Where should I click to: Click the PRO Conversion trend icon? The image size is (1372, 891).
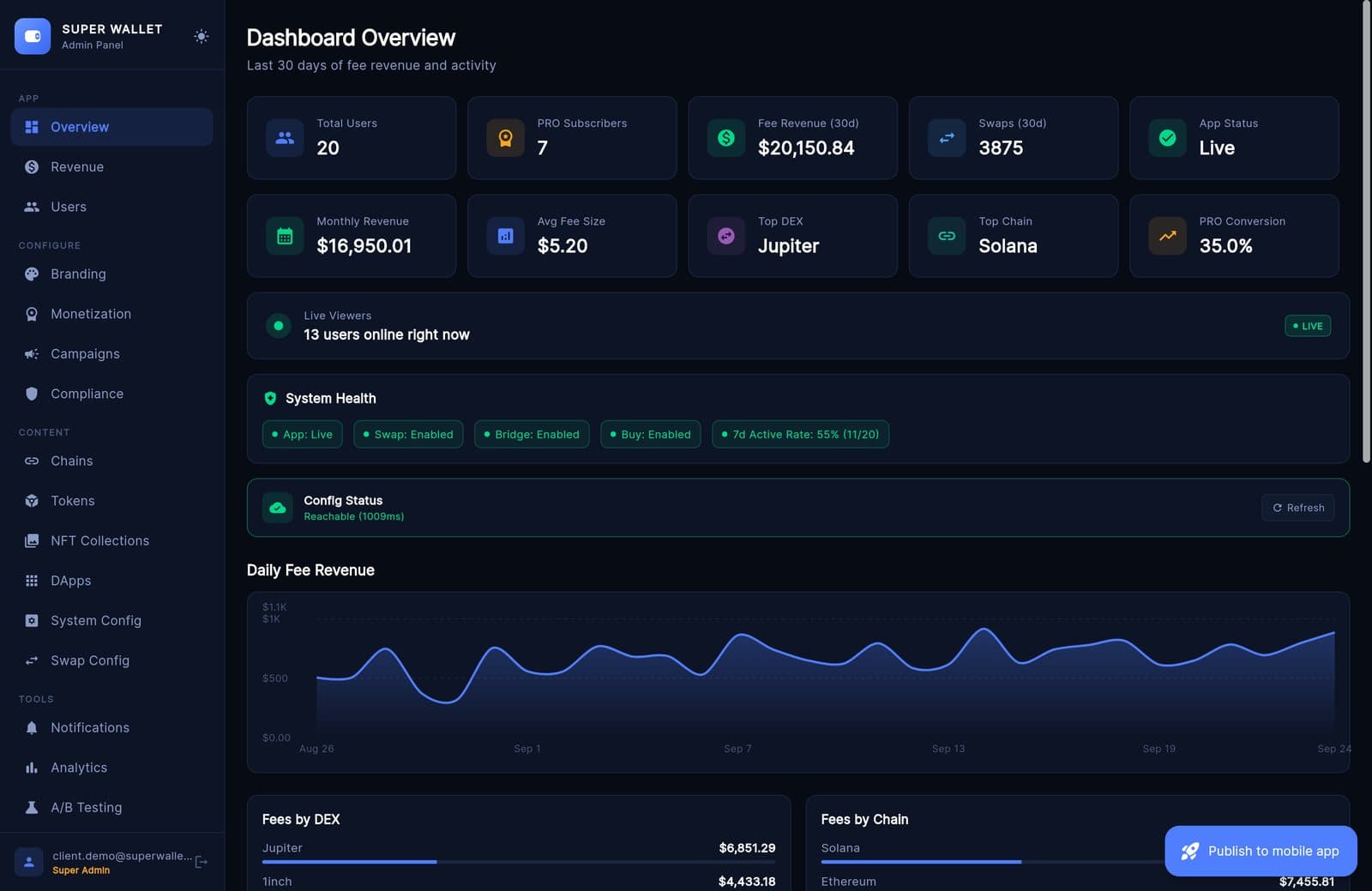pos(1167,236)
